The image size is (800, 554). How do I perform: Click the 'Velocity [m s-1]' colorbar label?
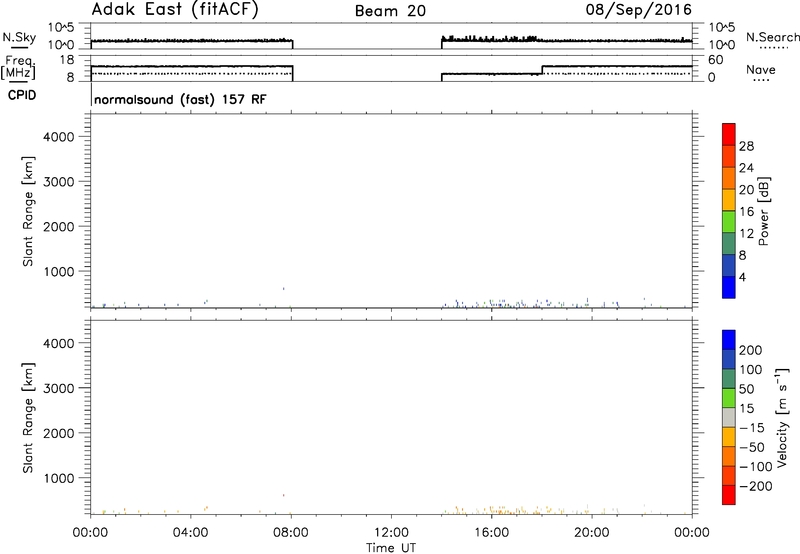click(x=782, y=417)
